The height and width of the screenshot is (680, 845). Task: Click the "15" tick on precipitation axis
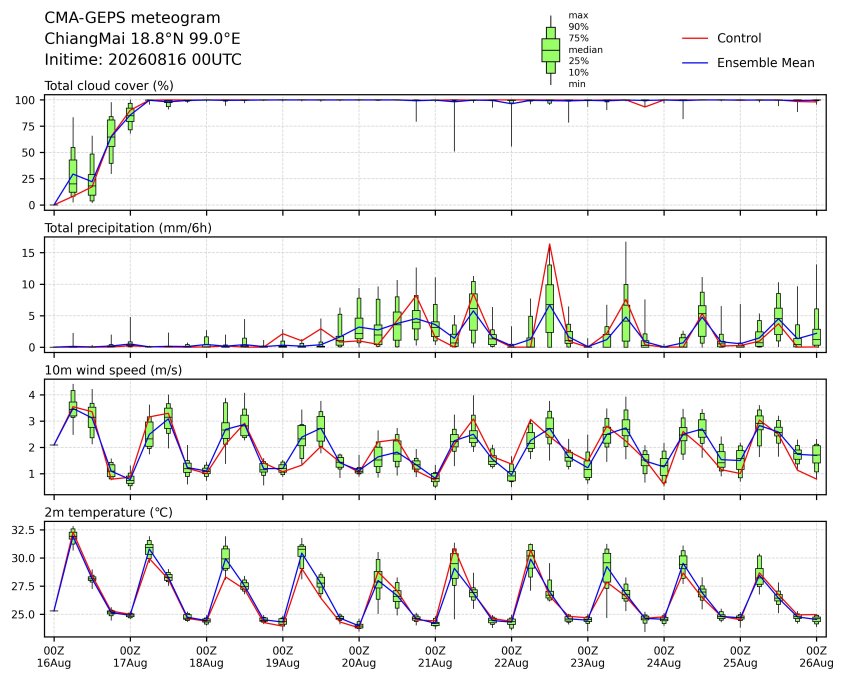[x=29, y=253]
